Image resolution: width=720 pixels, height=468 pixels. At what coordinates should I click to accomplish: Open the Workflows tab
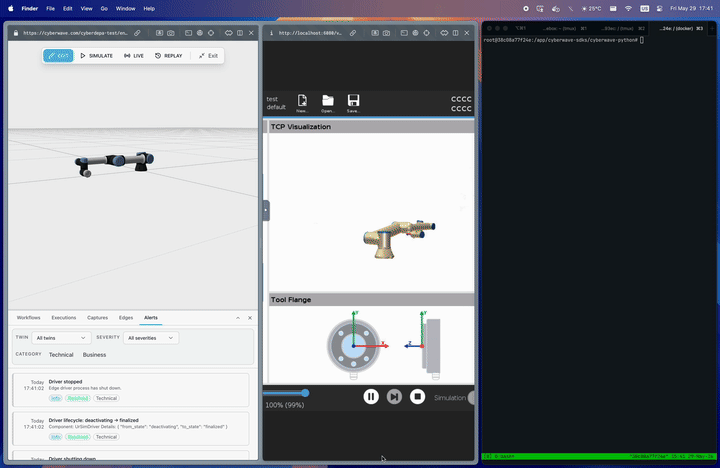[x=28, y=317]
